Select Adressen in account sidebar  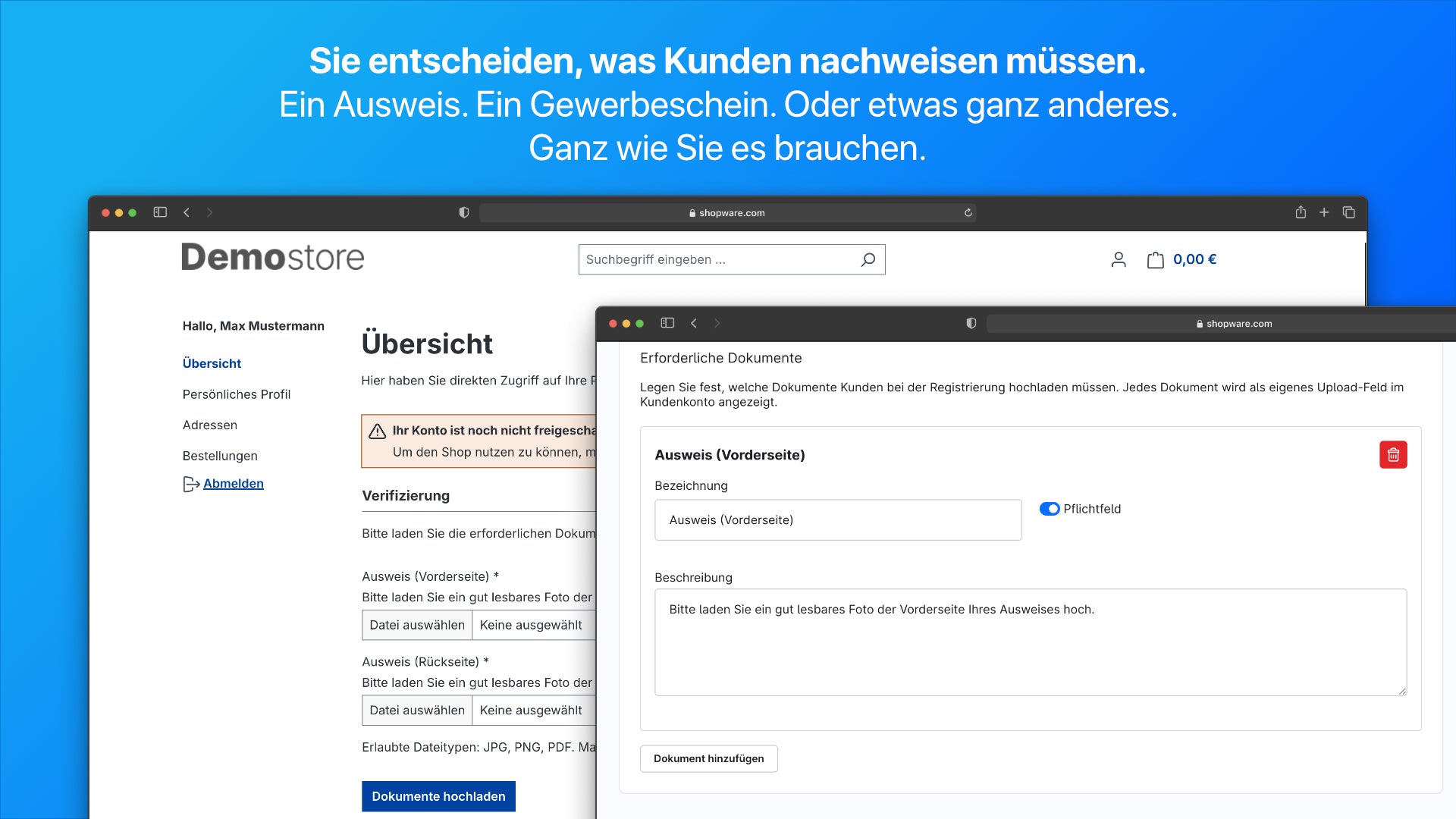click(210, 425)
